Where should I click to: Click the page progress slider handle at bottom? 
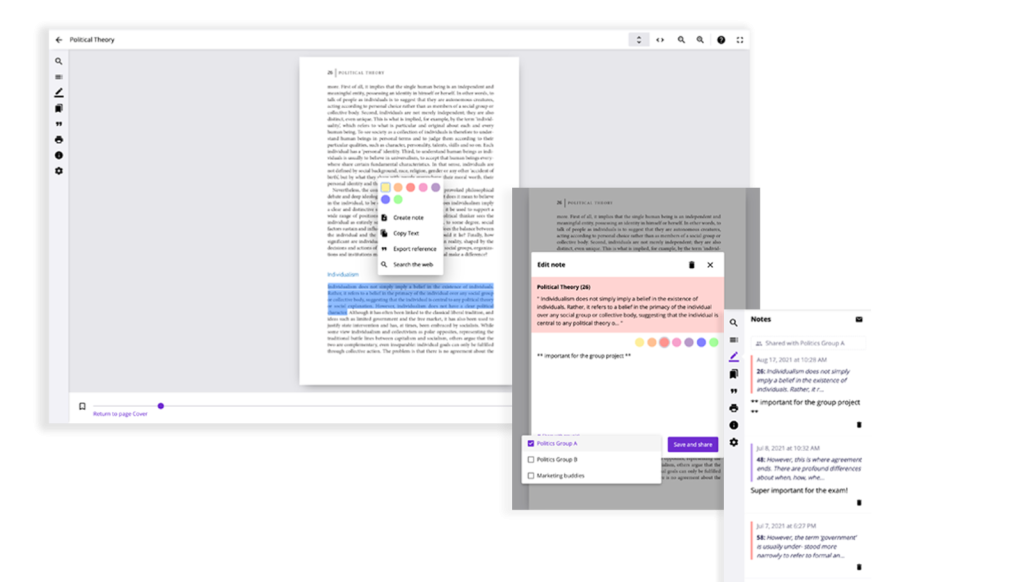point(160,406)
